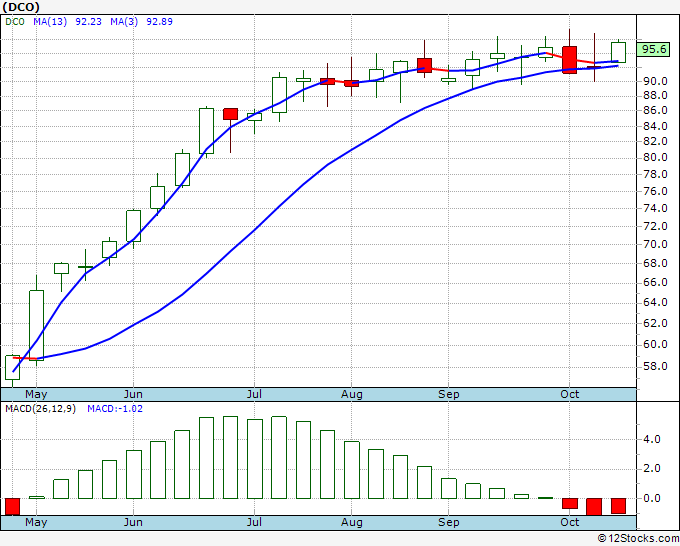The height and width of the screenshot is (546, 680).
Task: Click the last red MACD histogram bar
Action: (618, 506)
